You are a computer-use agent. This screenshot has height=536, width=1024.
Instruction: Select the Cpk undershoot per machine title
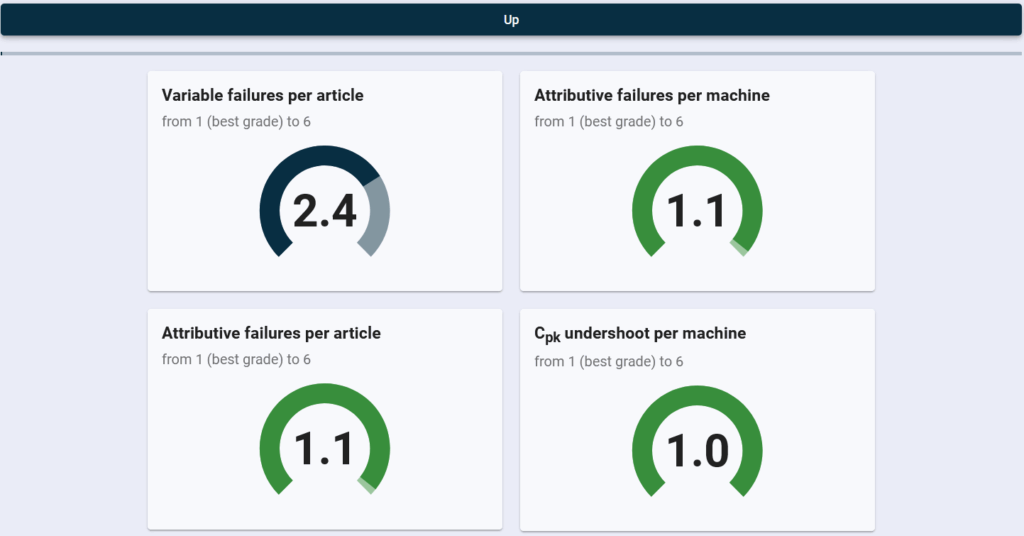(640, 334)
